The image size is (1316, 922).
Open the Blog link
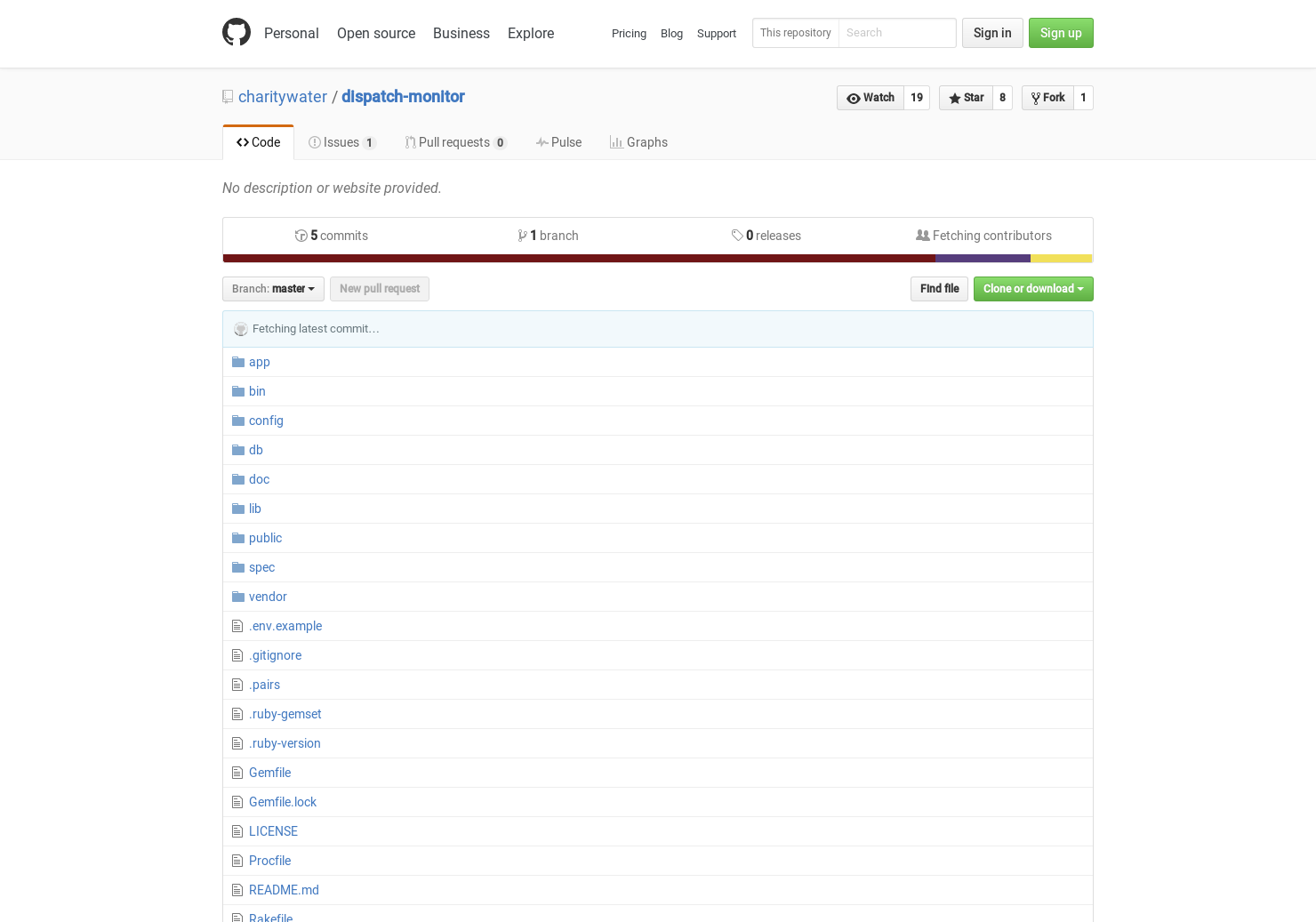click(671, 34)
